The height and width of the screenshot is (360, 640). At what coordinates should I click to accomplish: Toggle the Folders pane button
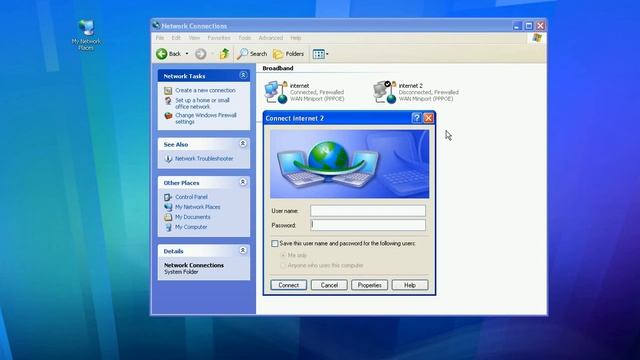coord(288,53)
